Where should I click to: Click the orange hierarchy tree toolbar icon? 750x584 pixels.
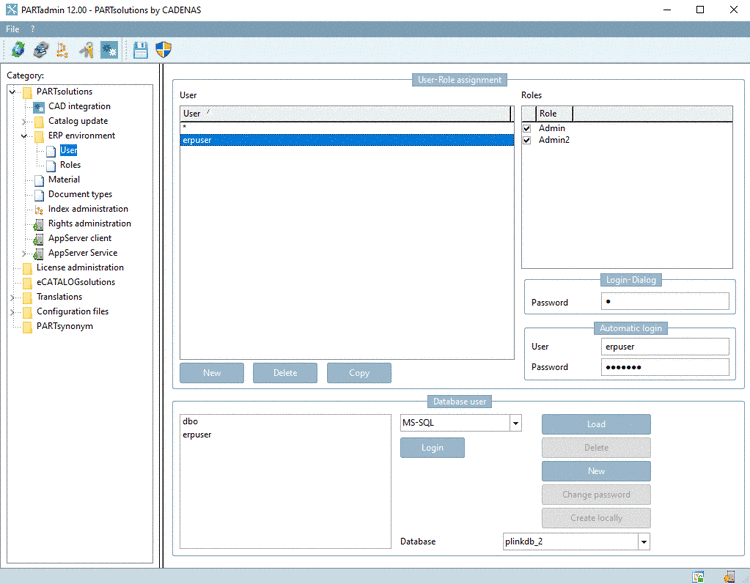coord(63,50)
